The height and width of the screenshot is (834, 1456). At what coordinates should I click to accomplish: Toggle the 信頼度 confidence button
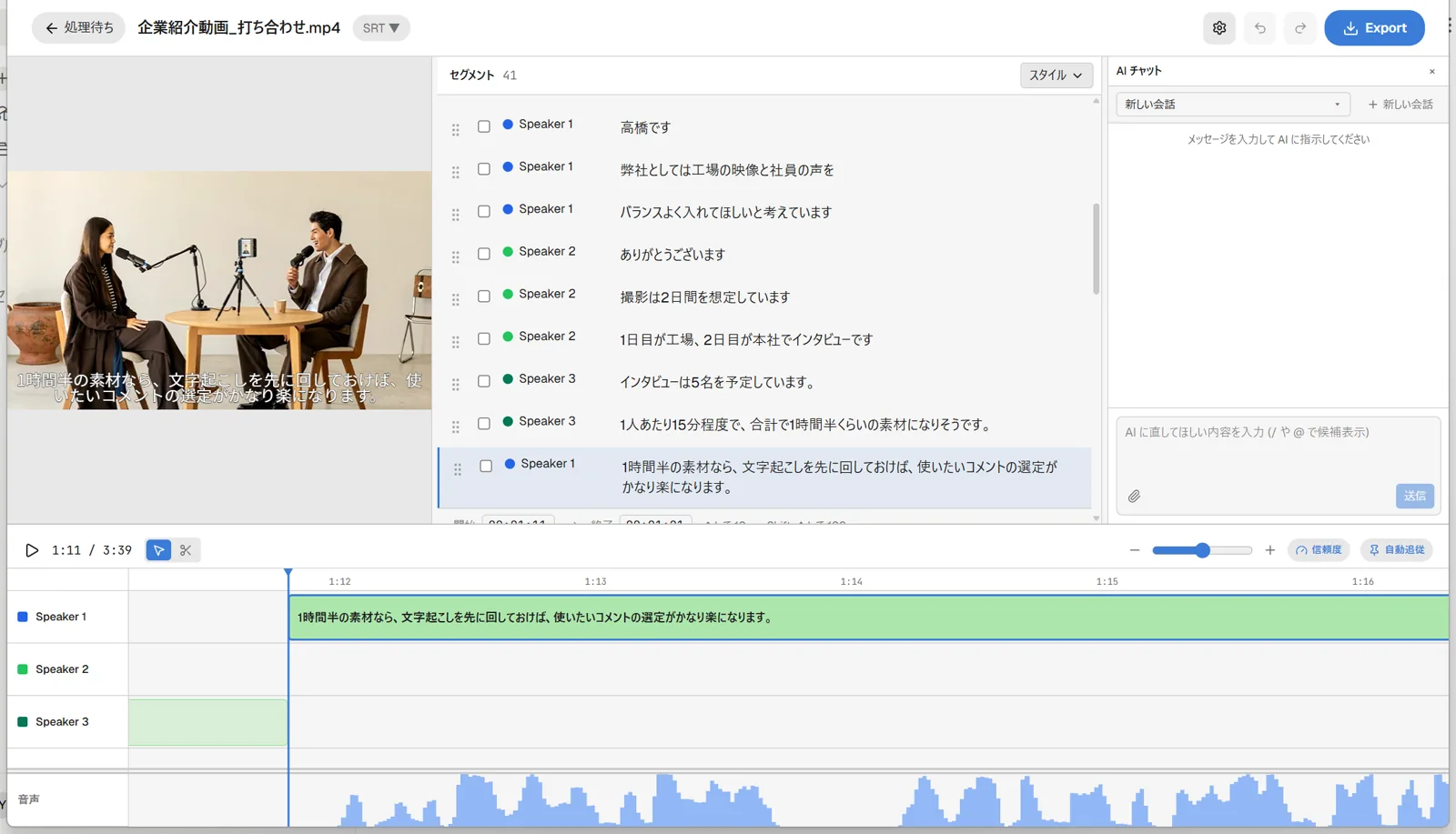1319,550
